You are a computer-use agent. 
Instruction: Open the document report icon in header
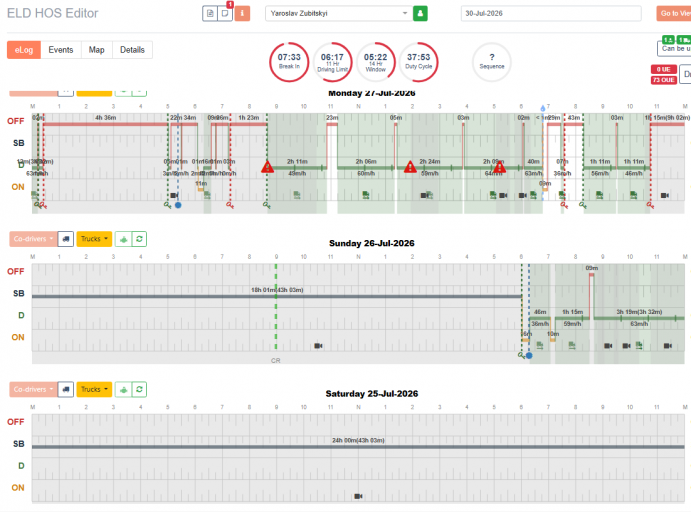(x=210, y=13)
